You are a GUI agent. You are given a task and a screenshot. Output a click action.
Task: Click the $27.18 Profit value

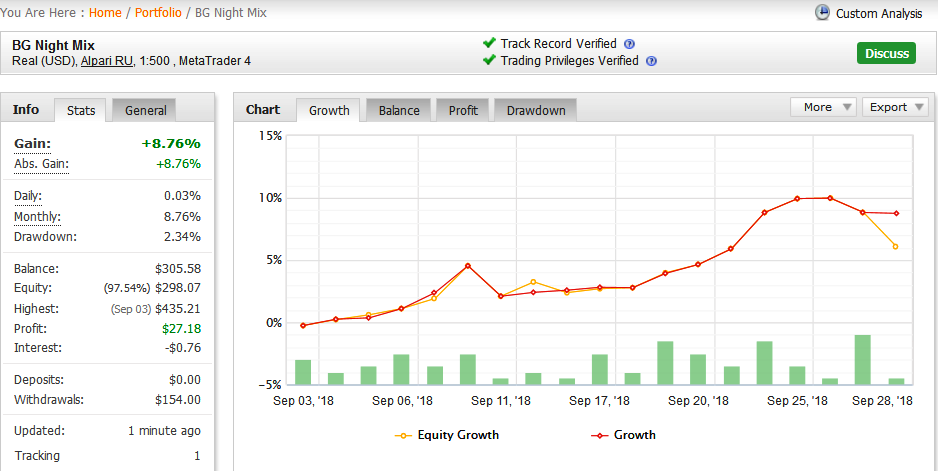click(x=181, y=329)
